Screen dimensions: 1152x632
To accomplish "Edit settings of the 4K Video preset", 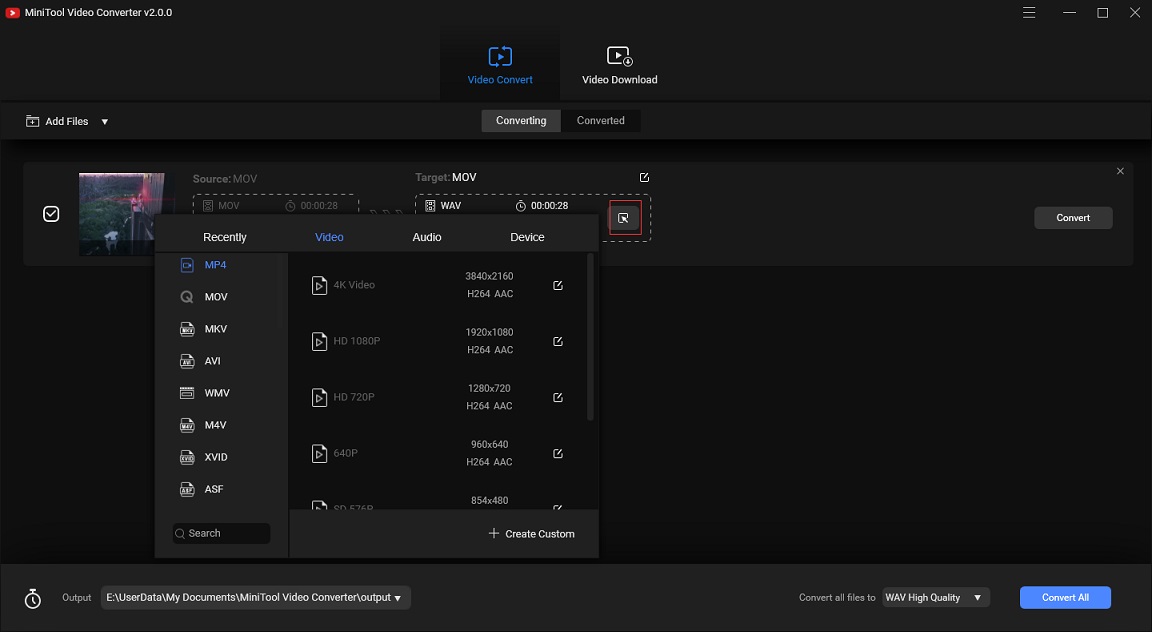I will pos(558,285).
